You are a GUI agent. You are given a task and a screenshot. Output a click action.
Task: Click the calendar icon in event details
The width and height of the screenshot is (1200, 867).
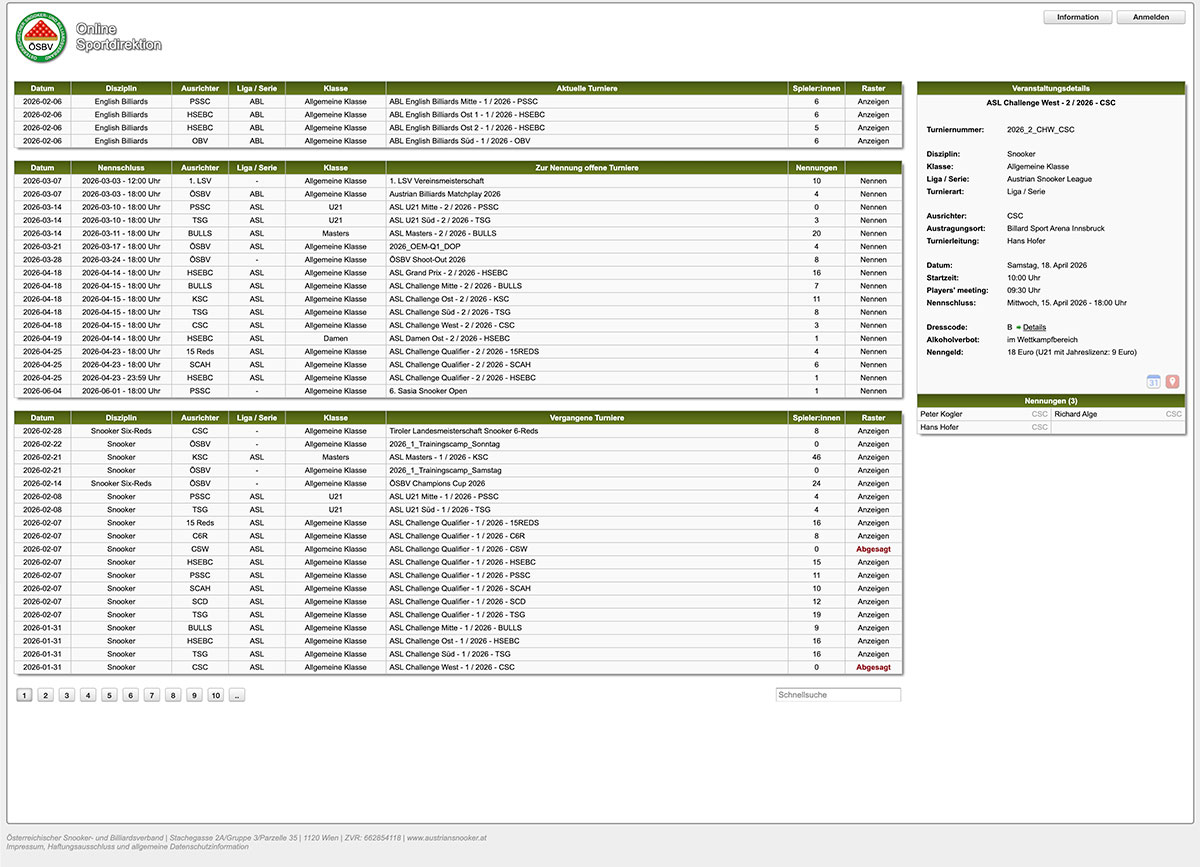(1153, 382)
